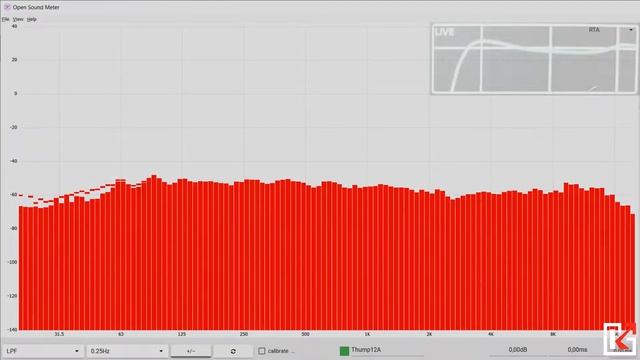Click the 8K frequency axis label
The height and width of the screenshot is (360, 640).
553,334
